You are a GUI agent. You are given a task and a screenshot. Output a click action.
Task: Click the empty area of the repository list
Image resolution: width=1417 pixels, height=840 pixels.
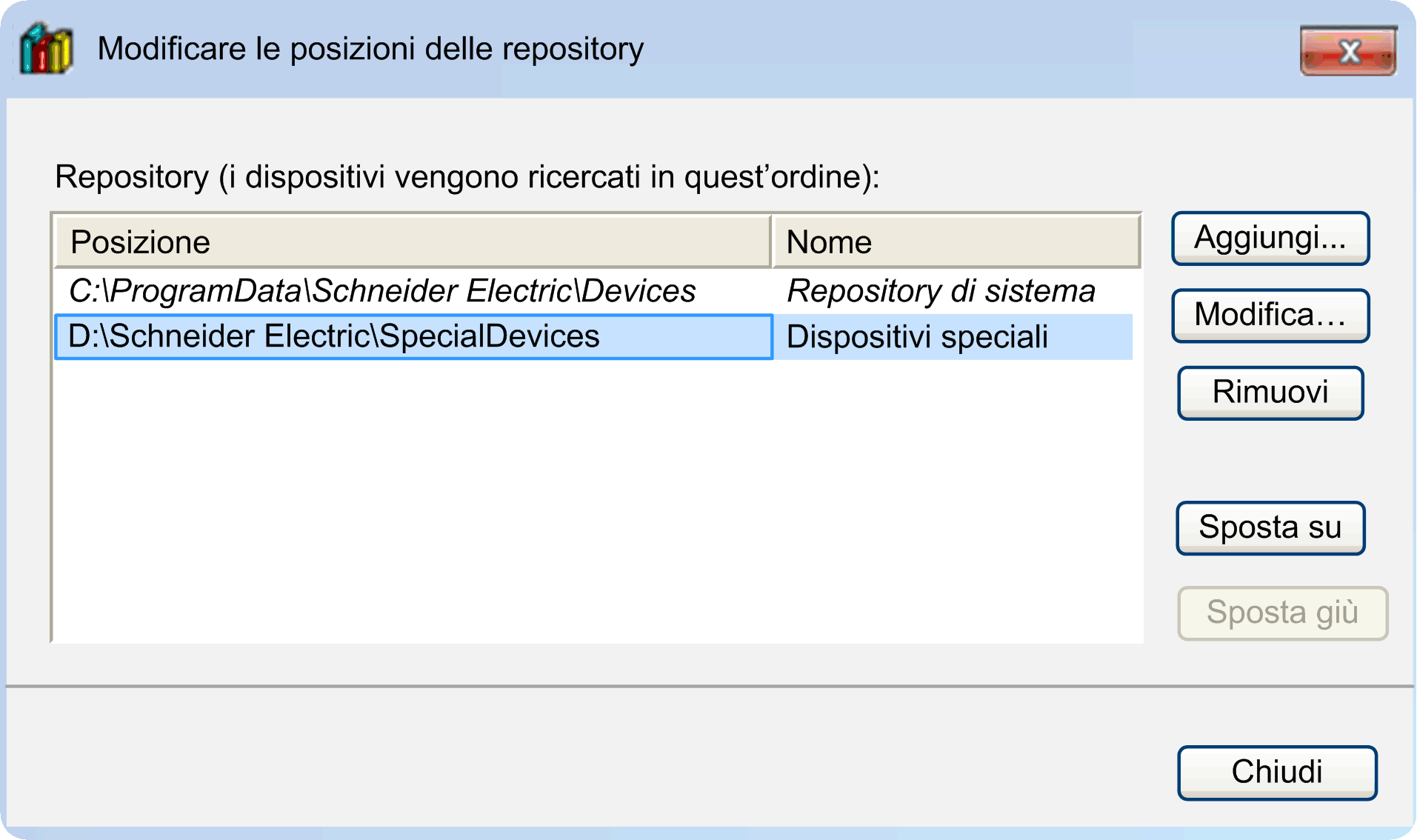pyautogui.click(x=593, y=504)
